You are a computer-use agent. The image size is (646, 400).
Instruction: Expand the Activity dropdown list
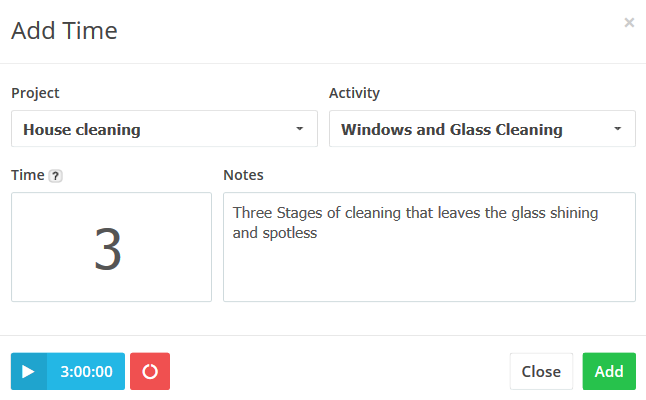pos(482,129)
